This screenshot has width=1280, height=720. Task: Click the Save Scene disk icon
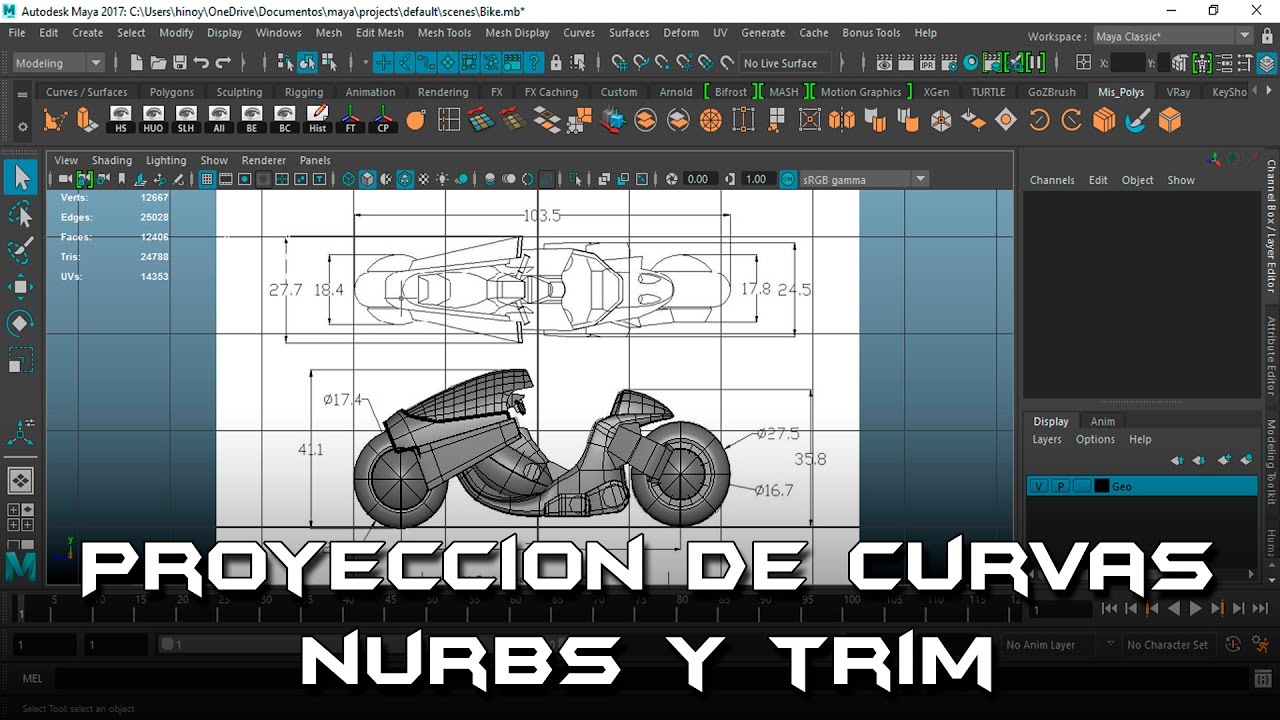(x=180, y=63)
